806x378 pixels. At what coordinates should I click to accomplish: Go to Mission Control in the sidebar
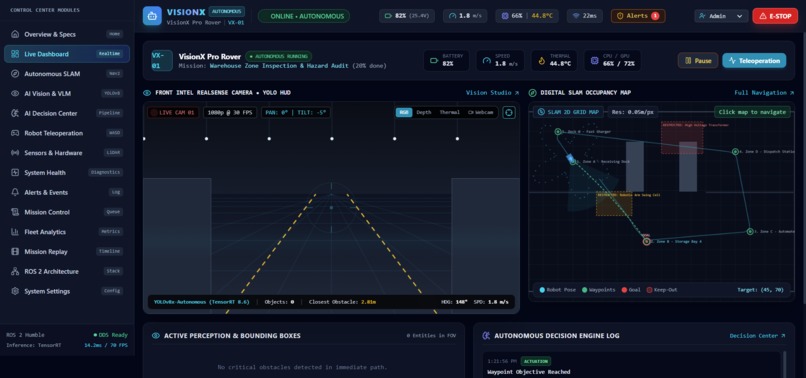click(x=67, y=212)
